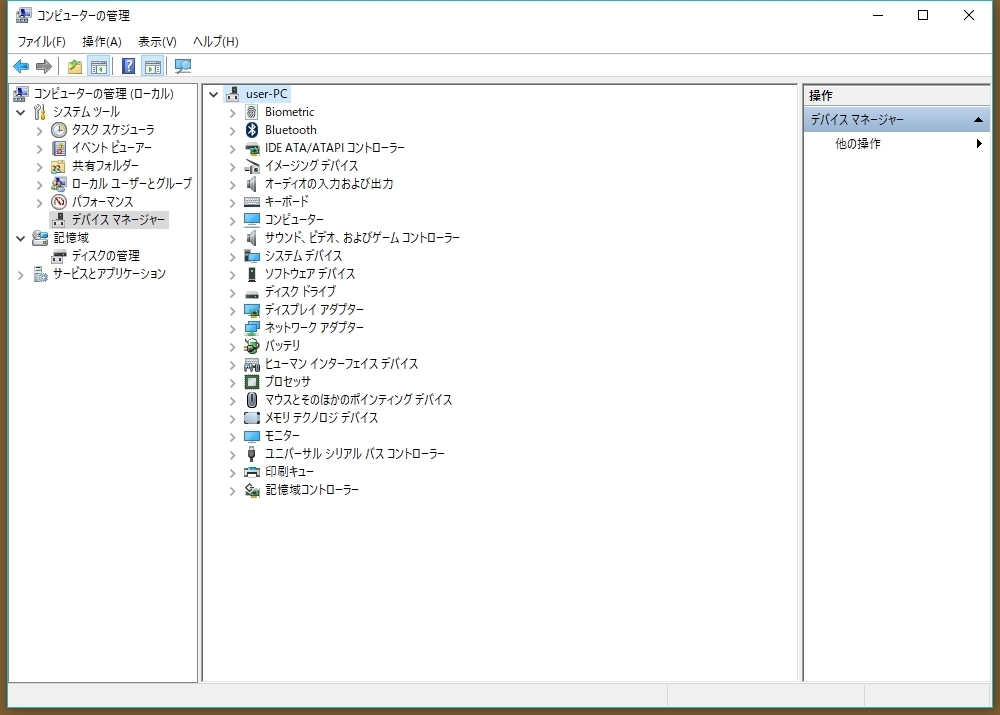
Task: Expand the サービスとアプリケーション node in left pane
Action: tap(22, 273)
